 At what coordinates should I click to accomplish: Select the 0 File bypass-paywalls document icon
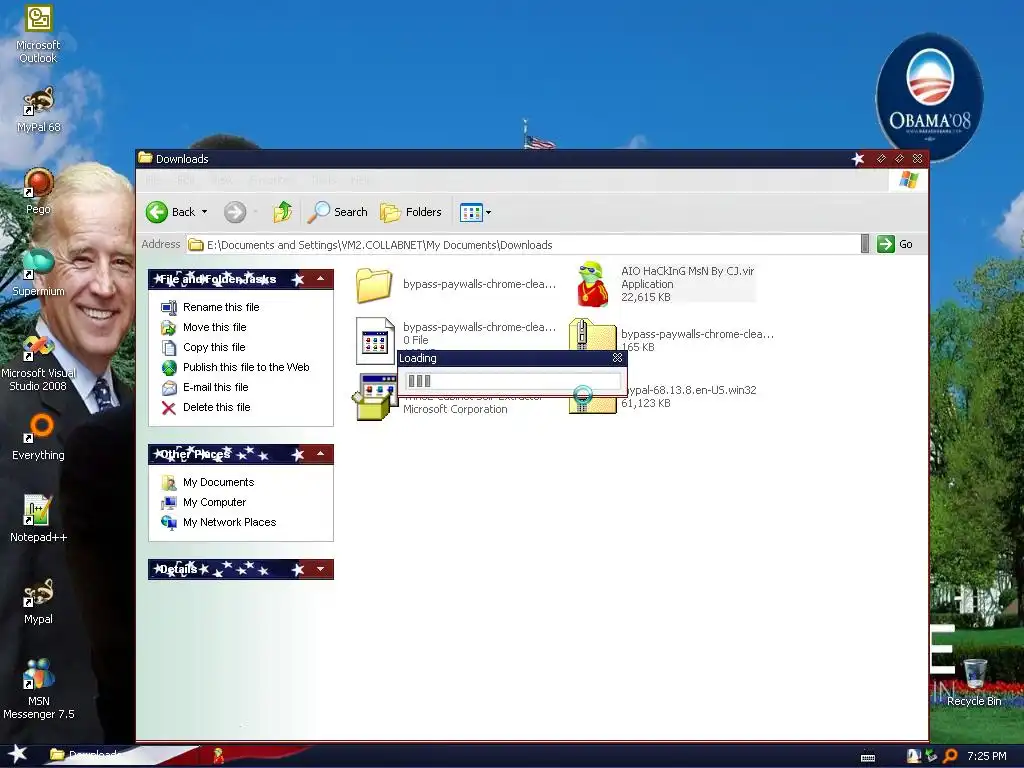tap(376, 340)
